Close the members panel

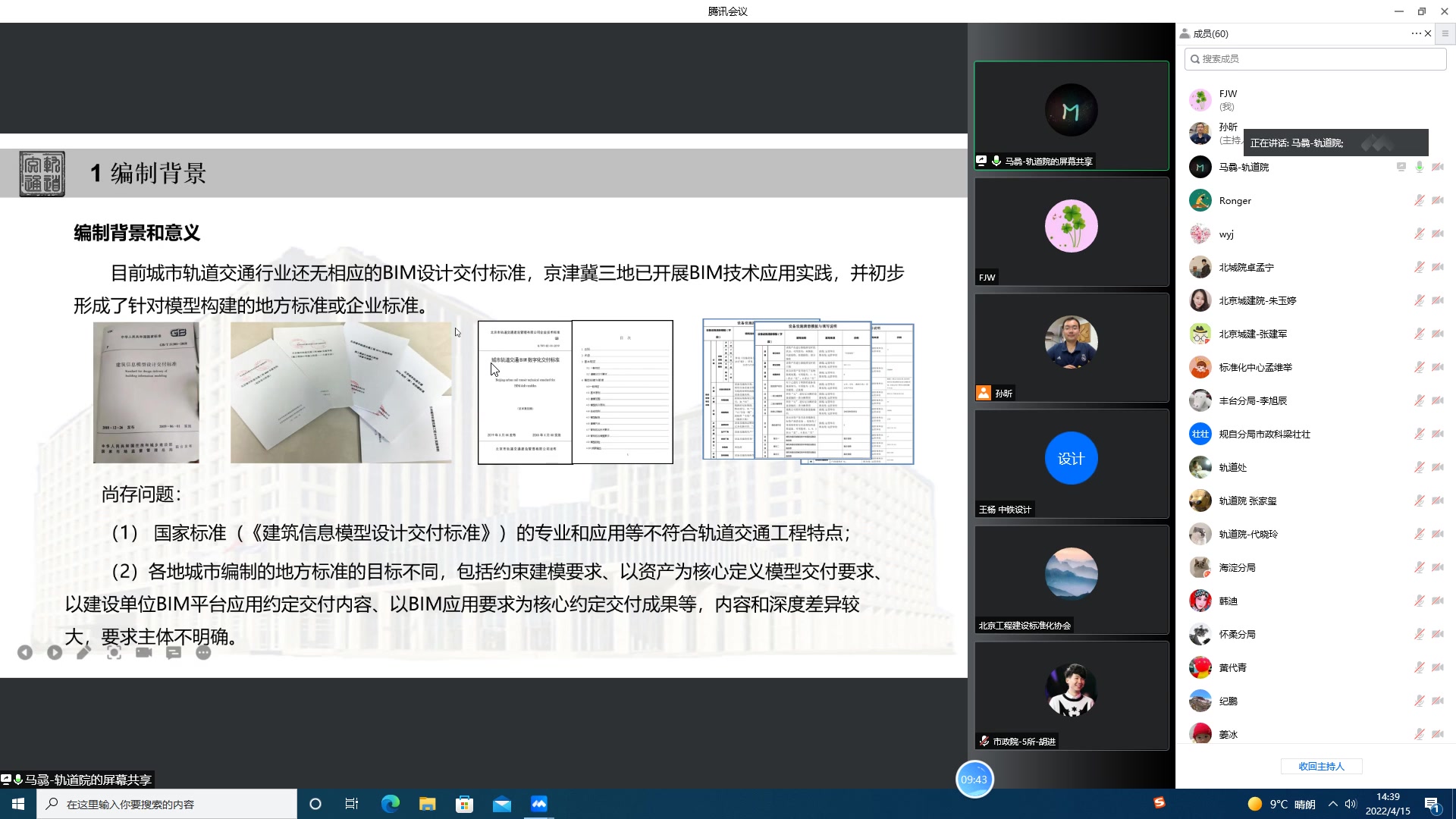point(1428,33)
